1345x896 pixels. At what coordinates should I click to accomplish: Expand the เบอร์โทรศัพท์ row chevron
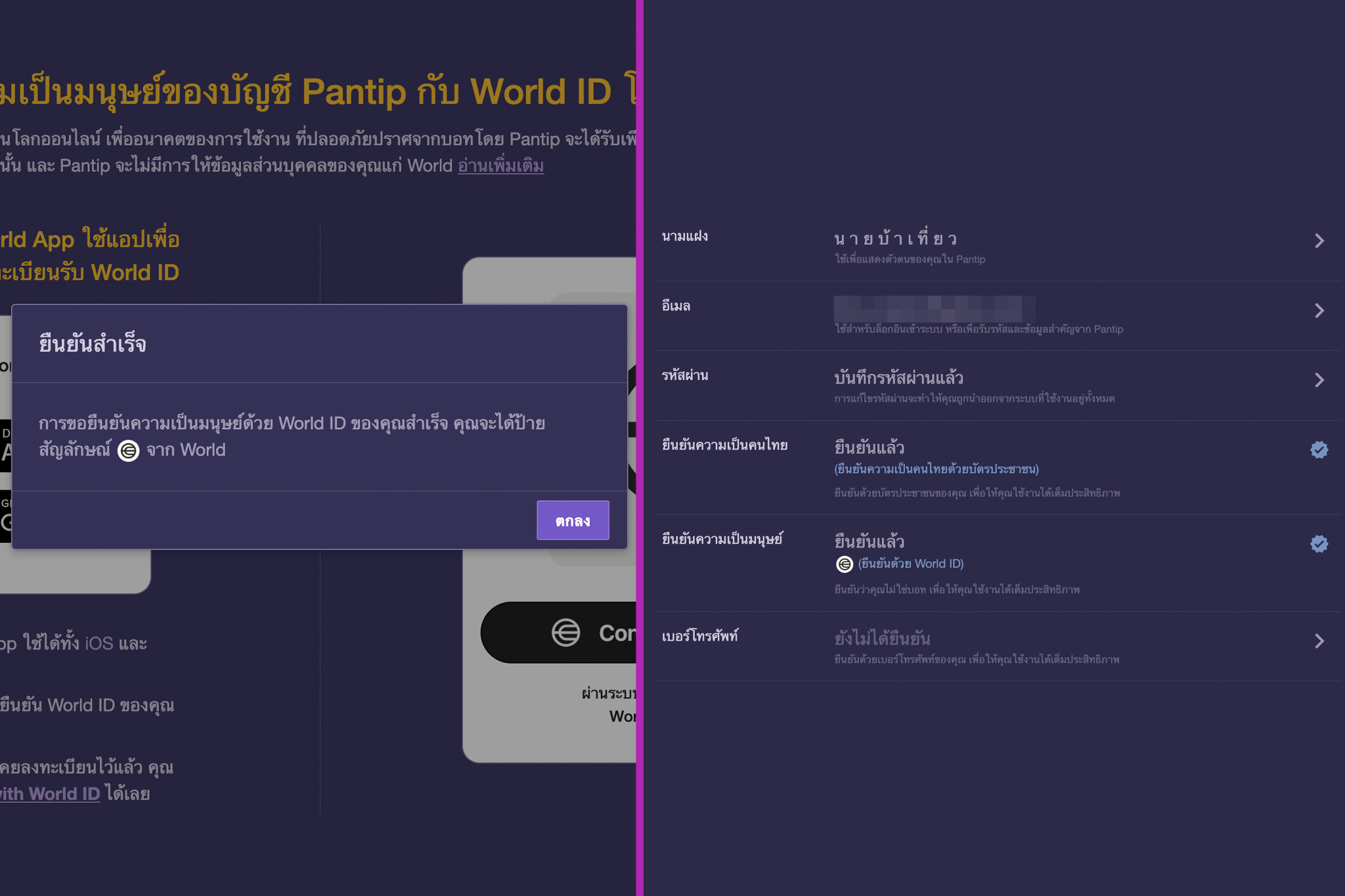[x=1319, y=641]
